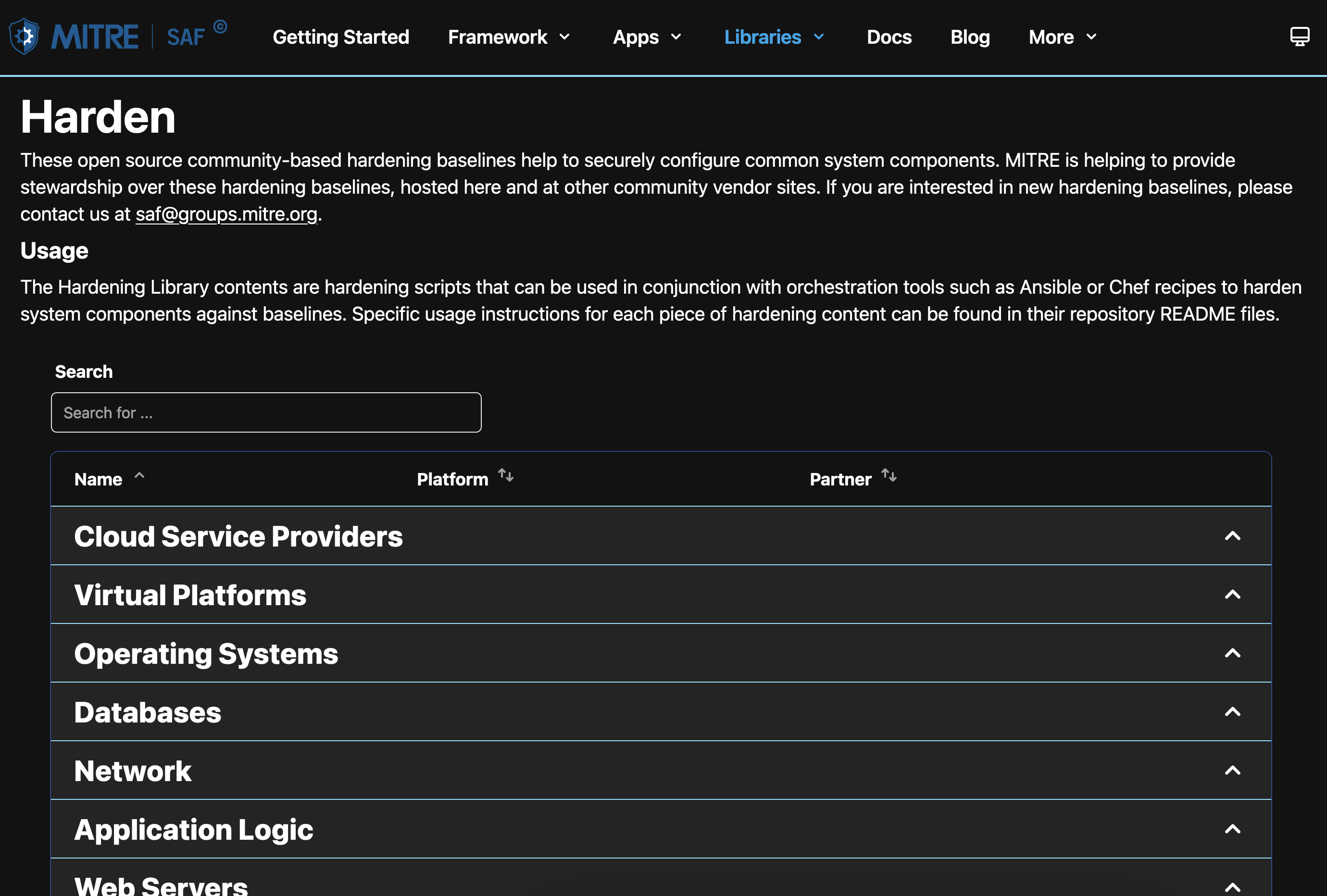Open the Libraries dropdown menu

pyautogui.click(x=775, y=37)
